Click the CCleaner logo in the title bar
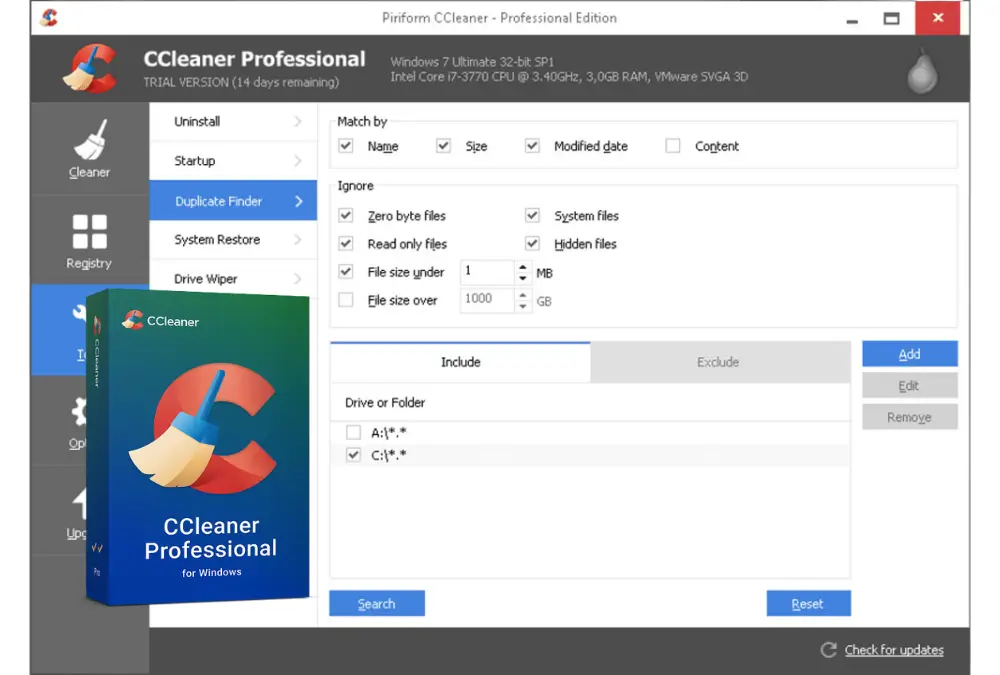 click(x=49, y=17)
